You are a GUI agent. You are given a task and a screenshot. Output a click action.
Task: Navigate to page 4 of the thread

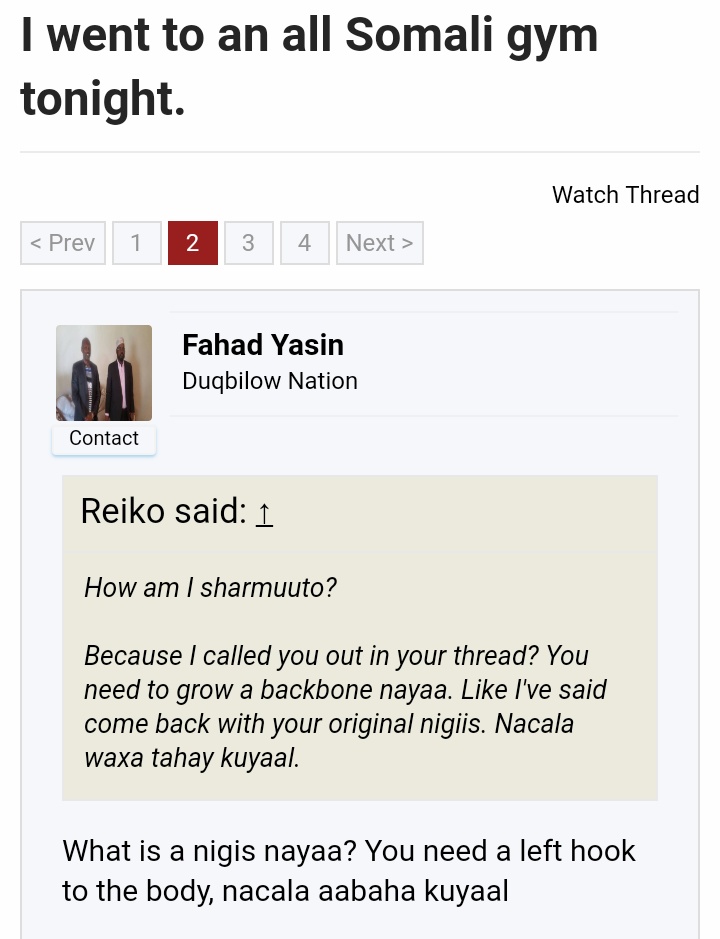click(x=304, y=243)
